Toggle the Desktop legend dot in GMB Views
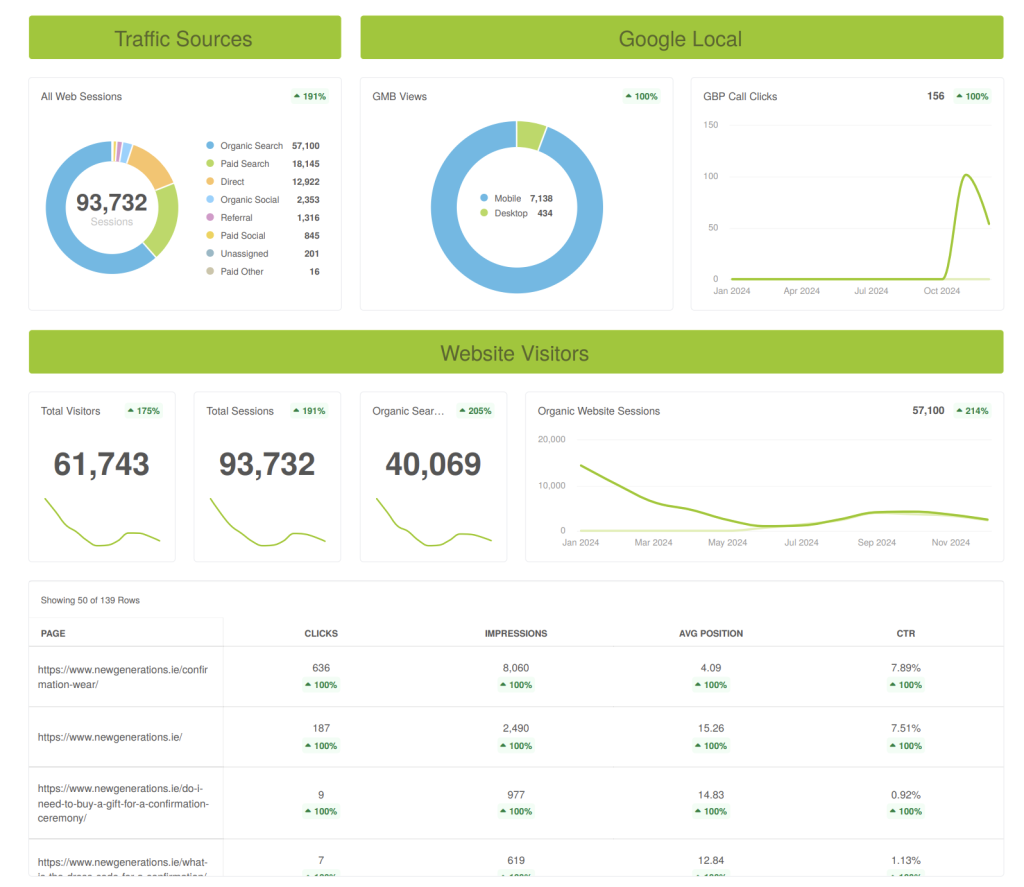This screenshot has width=1024, height=887. [484, 212]
